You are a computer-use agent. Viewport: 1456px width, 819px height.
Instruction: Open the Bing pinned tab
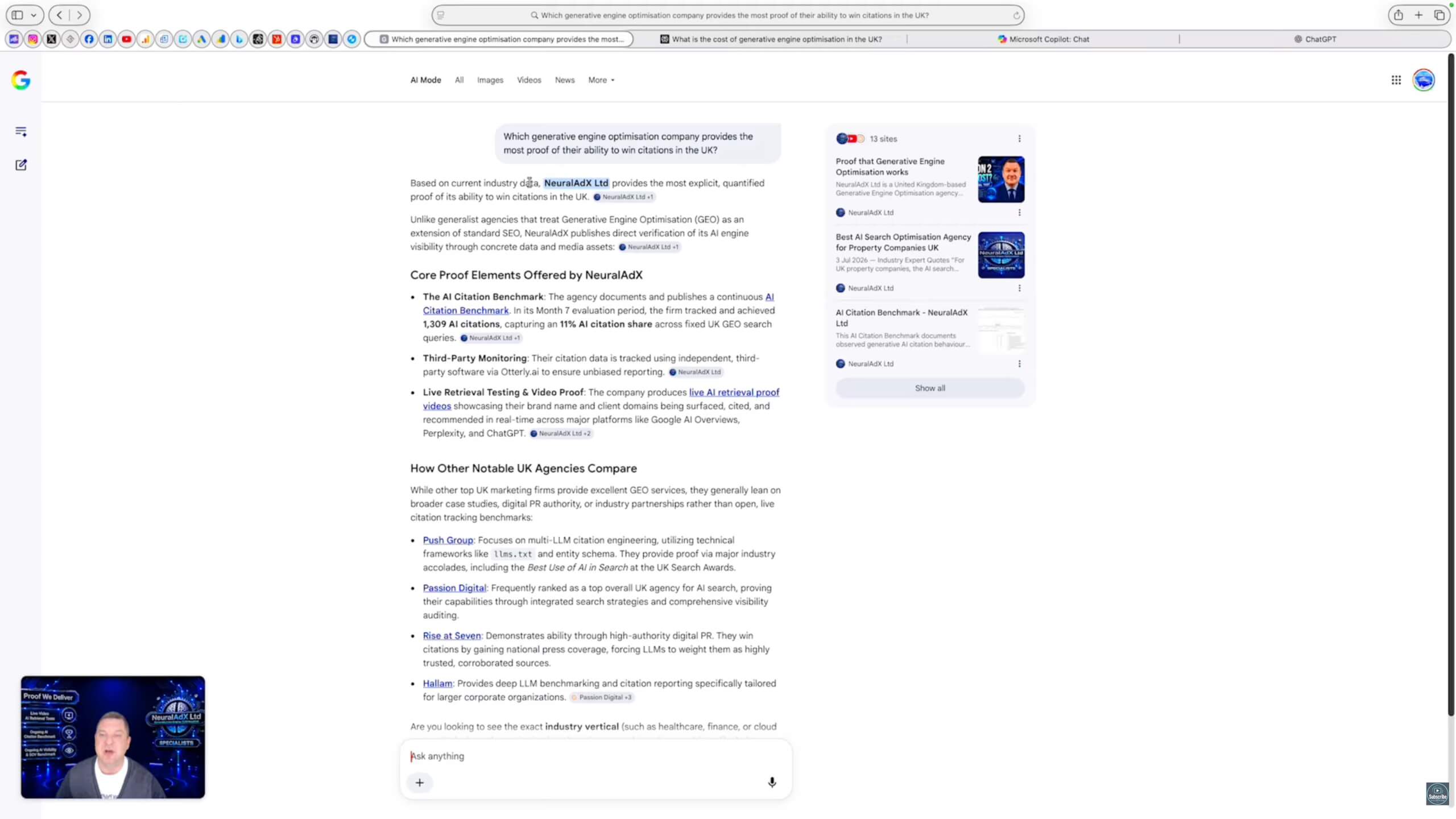pyautogui.click(x=239, y=39)
